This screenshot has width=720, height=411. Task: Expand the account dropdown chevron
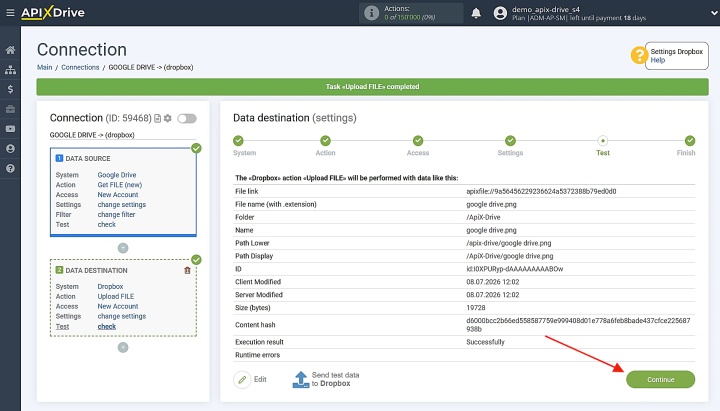pyautogui.click(x=714, y=13)
